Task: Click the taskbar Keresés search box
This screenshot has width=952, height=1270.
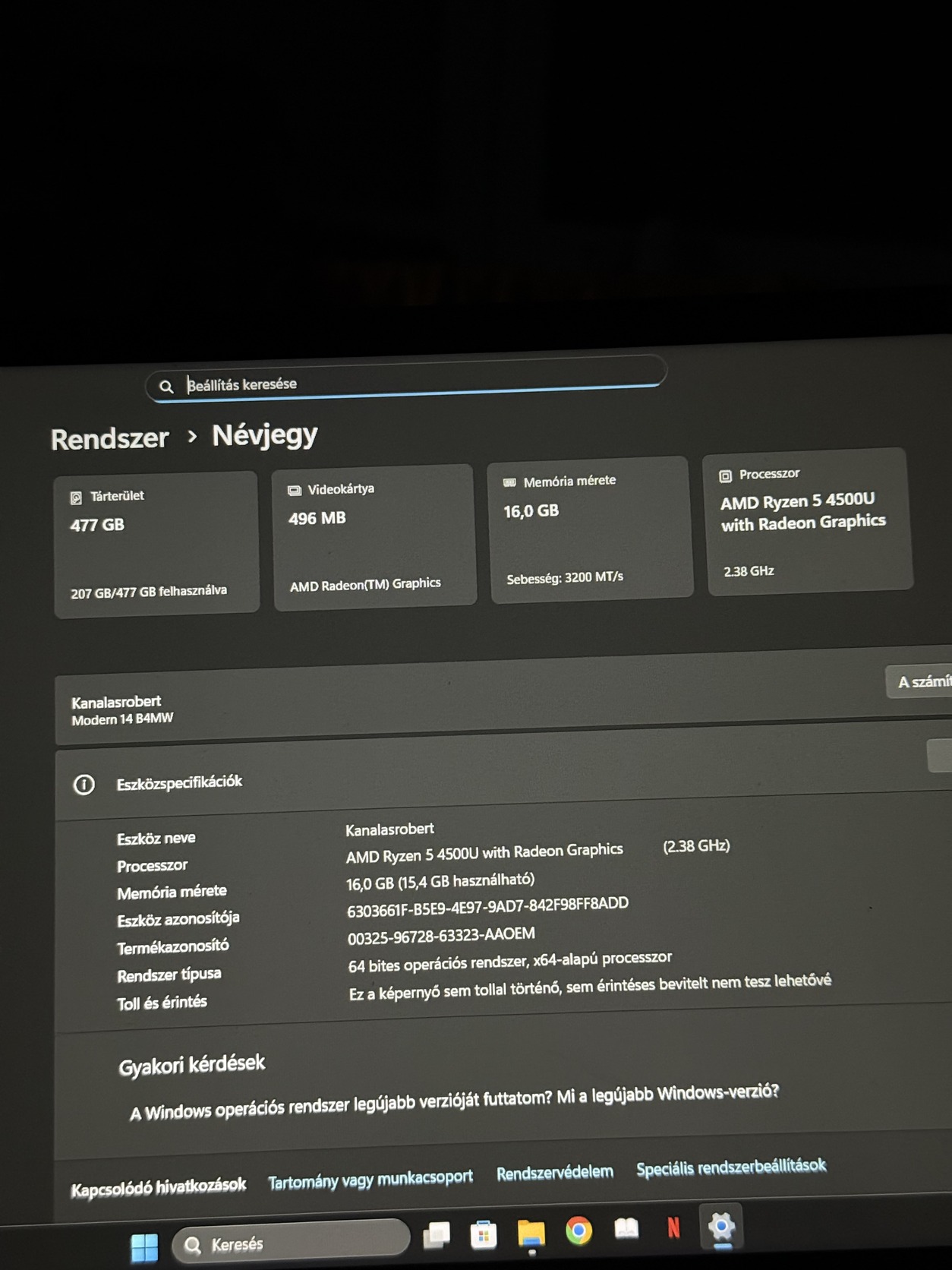Action: tap(291, 1241)
